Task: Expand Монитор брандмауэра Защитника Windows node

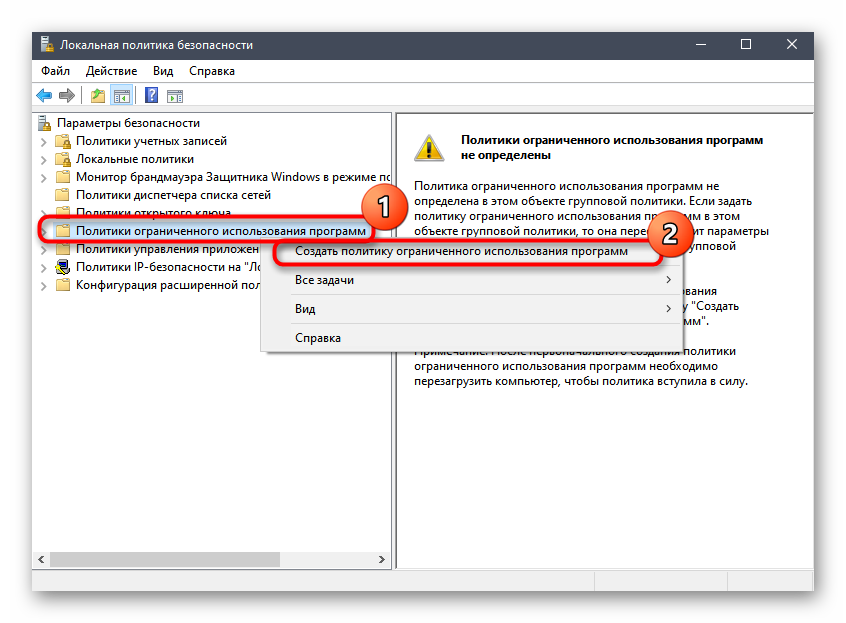Action: [43, 178]
